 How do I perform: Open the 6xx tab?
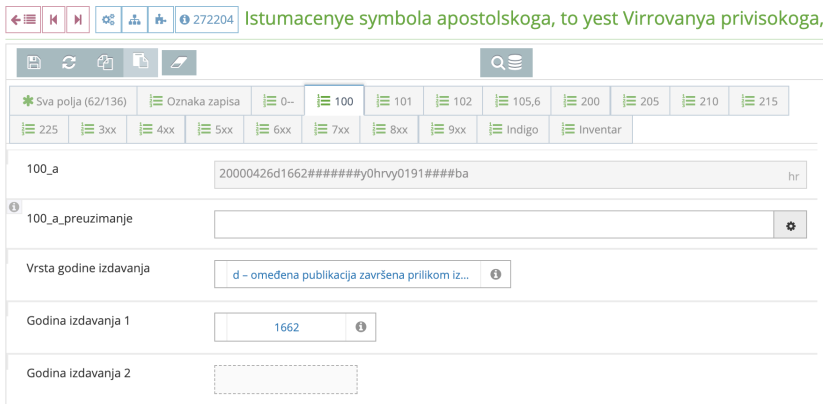click(x=273, y=130)
